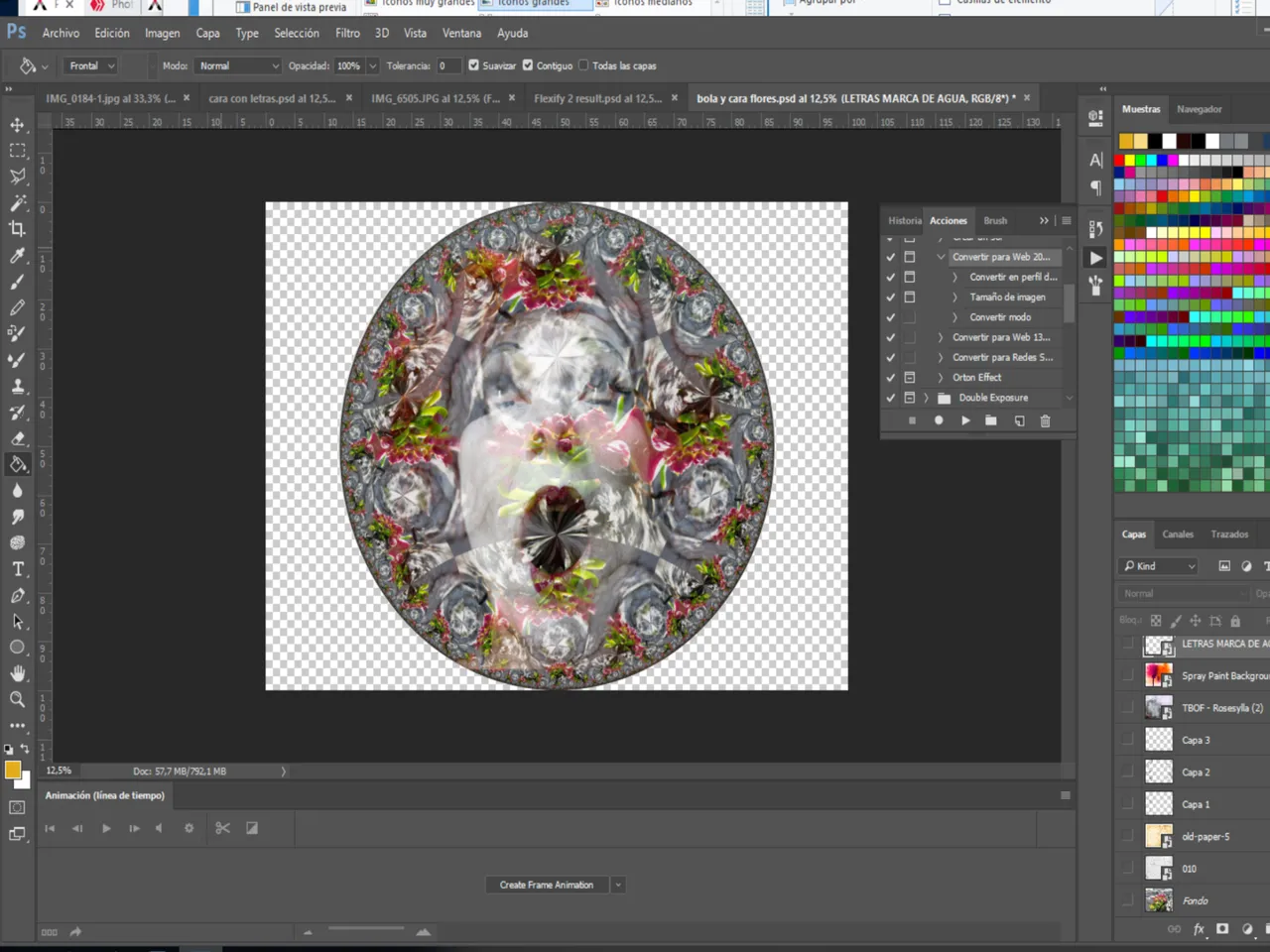The width and height of the screenshot is (1270, 952).
Task: Select the Eyedropper tool
Action: coord(18,256)
